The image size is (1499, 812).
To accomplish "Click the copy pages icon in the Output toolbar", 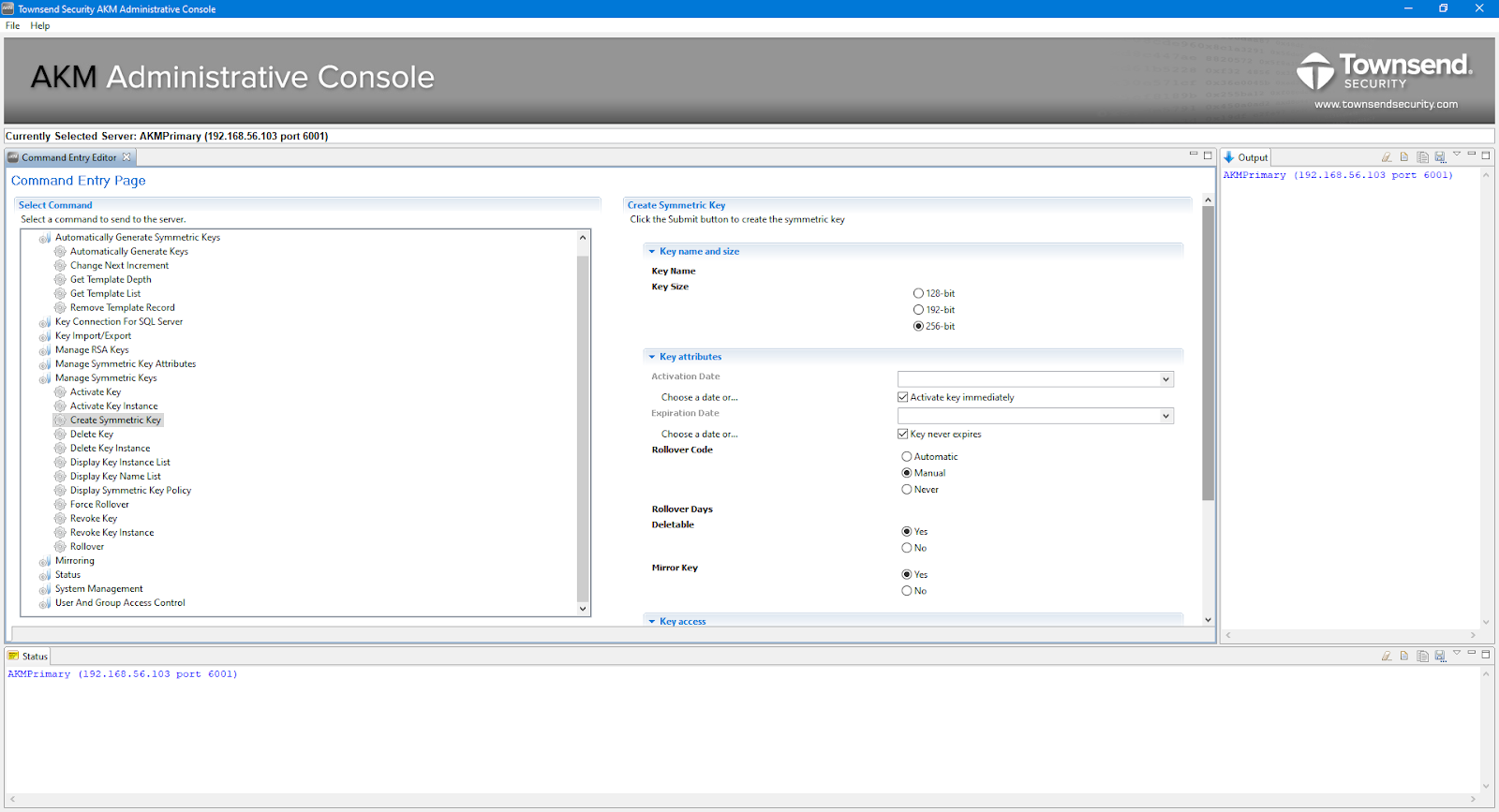I will pos(1422,157).
